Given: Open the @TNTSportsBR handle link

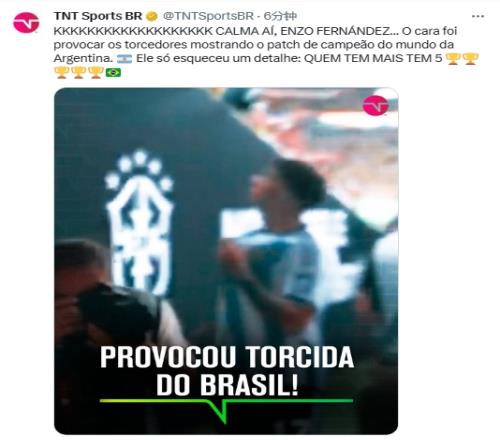Looking at the screenshot, I should point(208,16).
